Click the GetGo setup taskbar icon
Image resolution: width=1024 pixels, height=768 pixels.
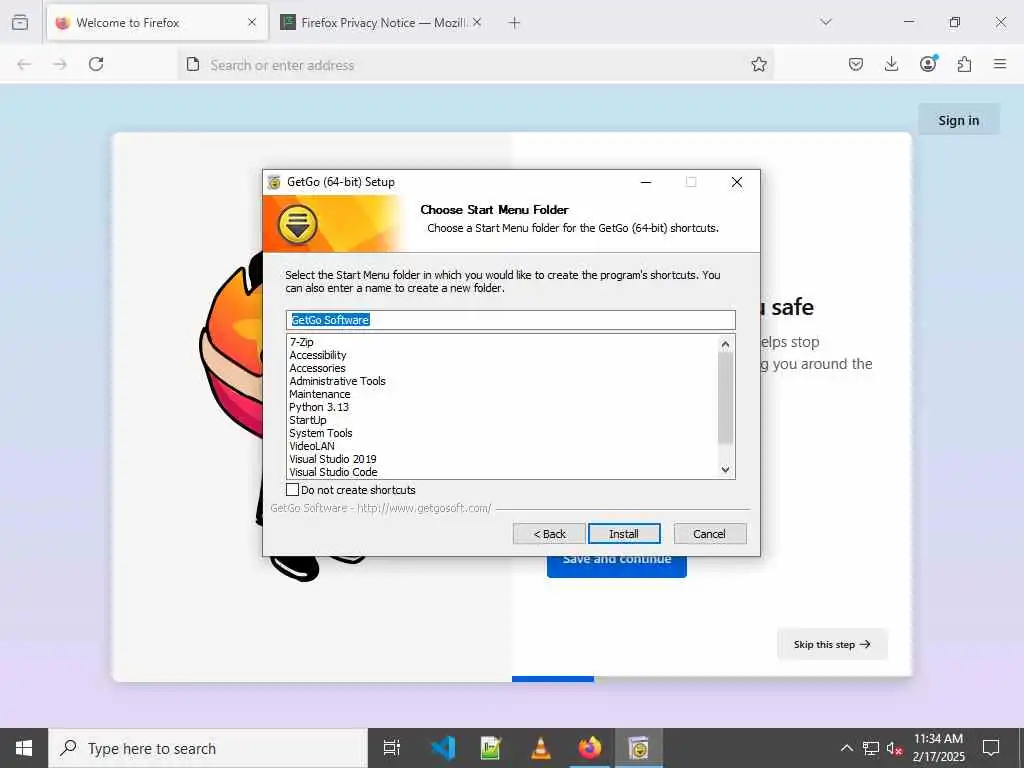[x=639, y=748]
